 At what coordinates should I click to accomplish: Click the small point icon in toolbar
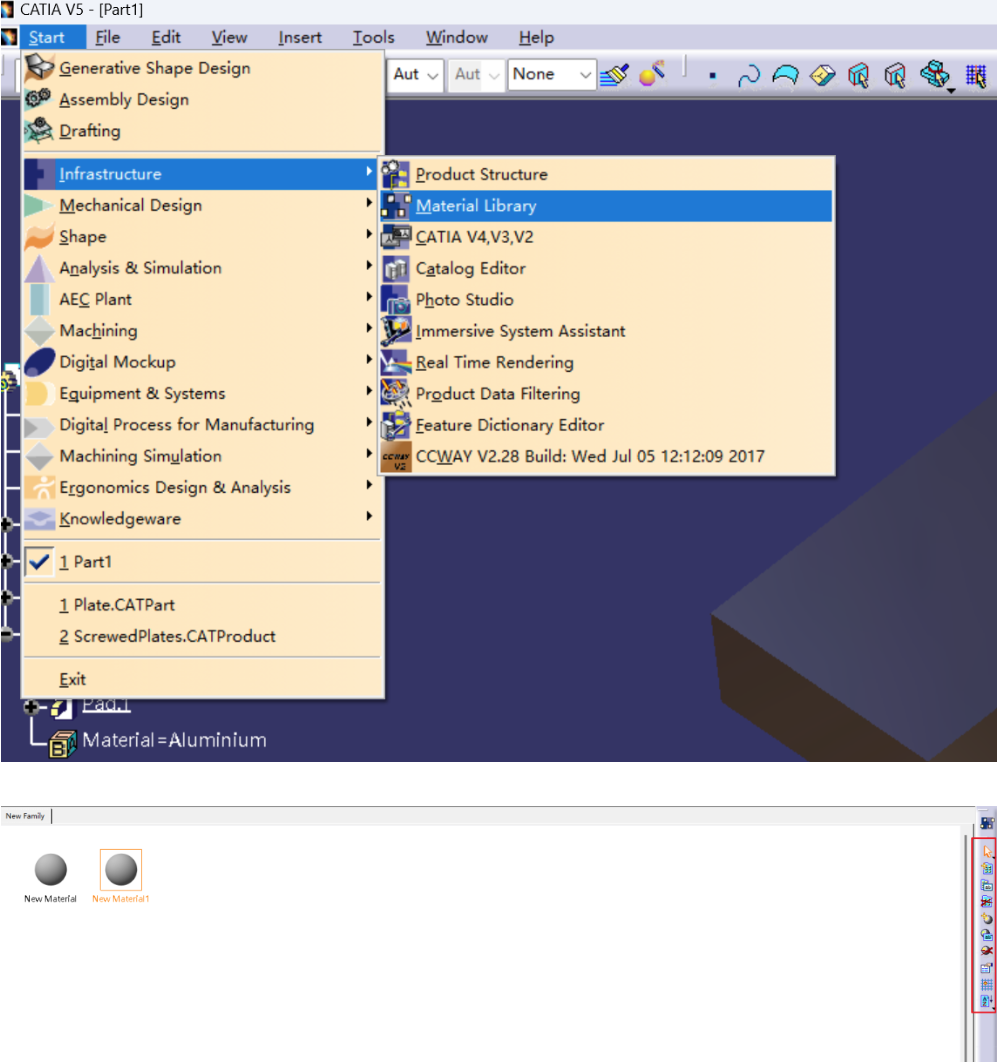coord(712,76)
